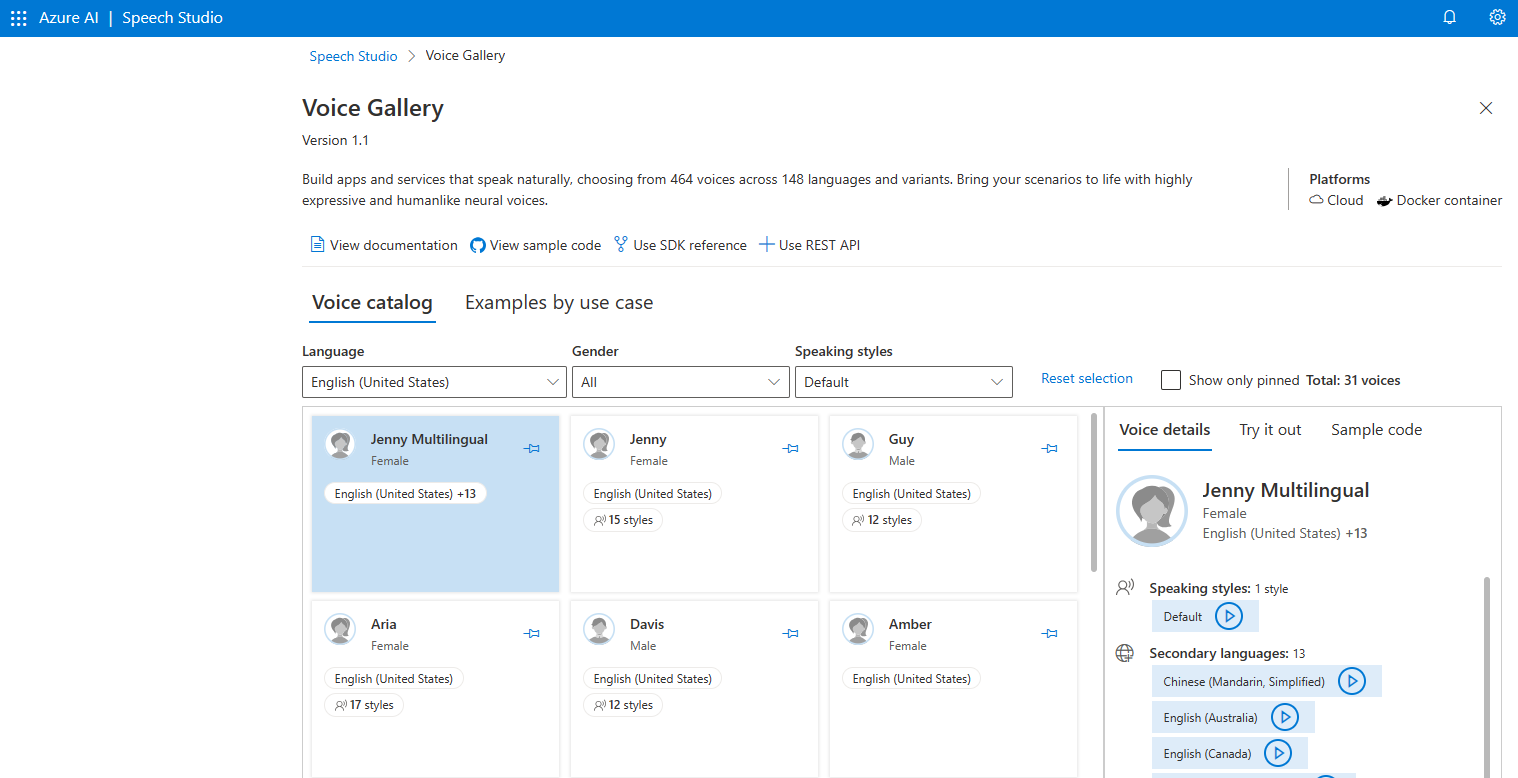Select the Guy voice card
The image size is (1518, 778).
(x=953, y=504)
